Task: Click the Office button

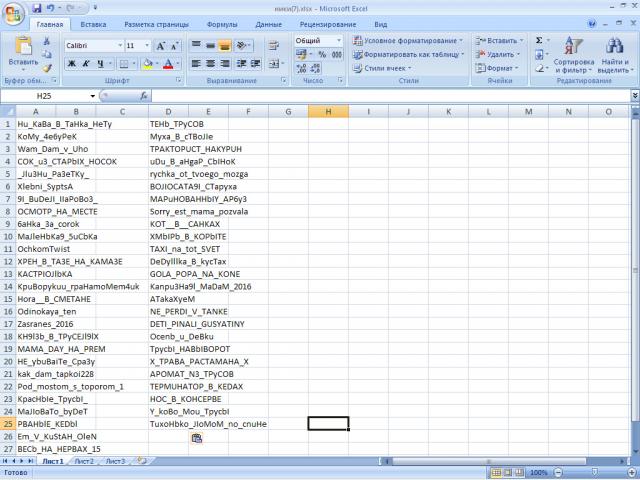Action: (x=13, y=11)
